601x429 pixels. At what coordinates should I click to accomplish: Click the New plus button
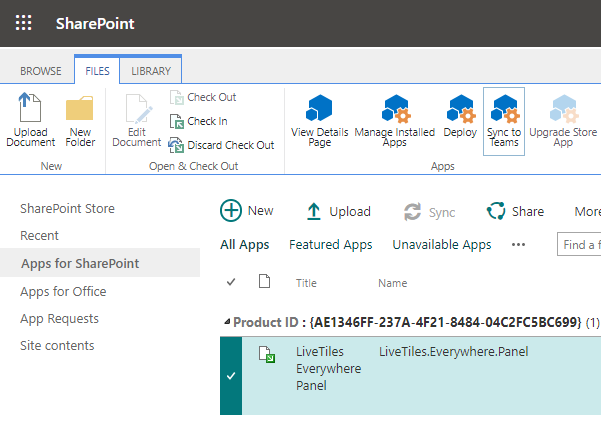coord(246,210)
